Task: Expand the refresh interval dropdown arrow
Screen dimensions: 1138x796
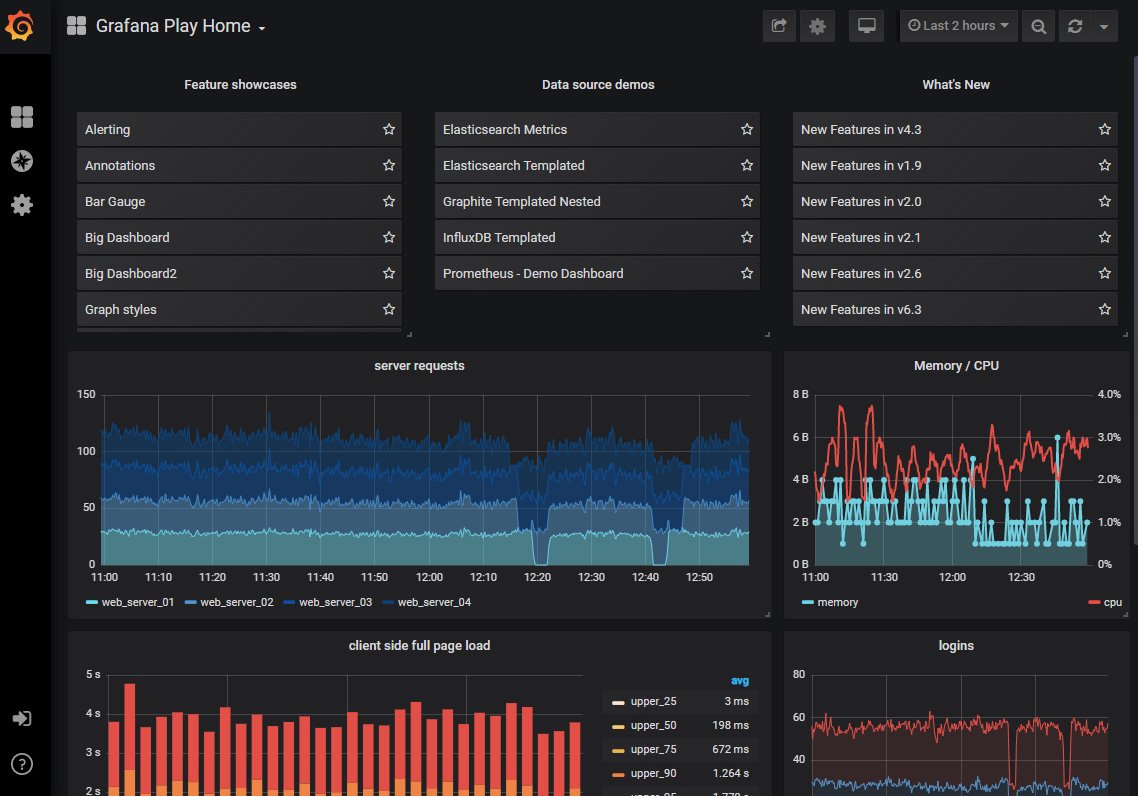Action: point(1104,26)
